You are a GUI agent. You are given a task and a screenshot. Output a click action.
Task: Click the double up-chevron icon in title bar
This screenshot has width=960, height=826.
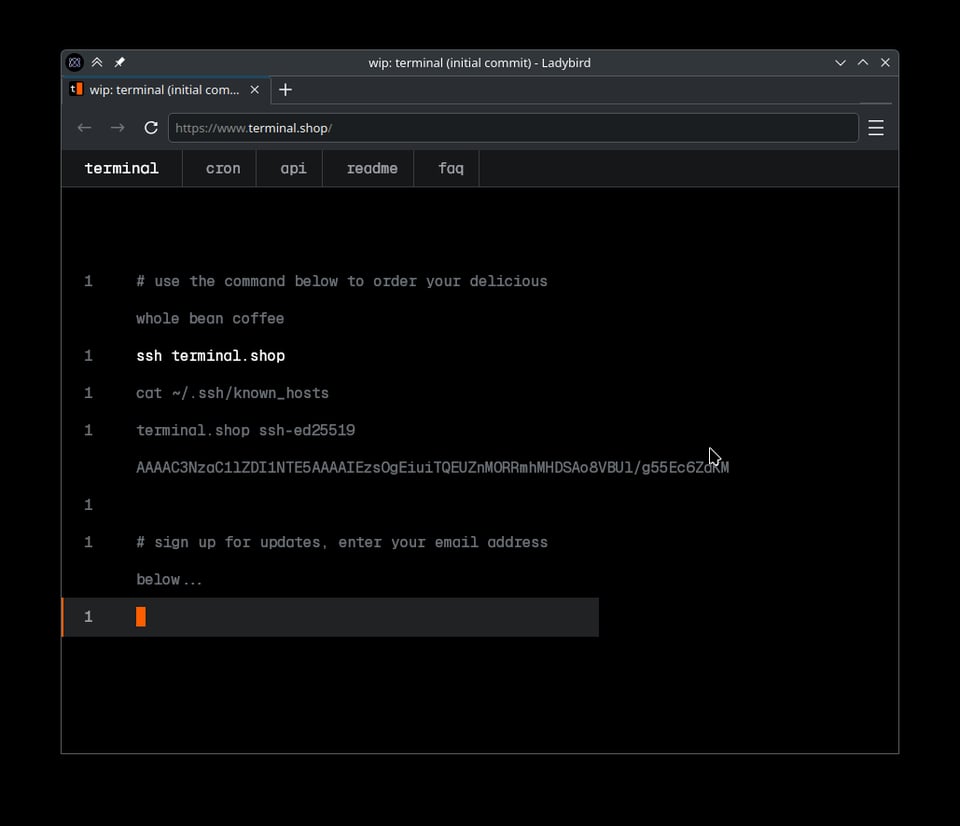click(x=97, y=62)
